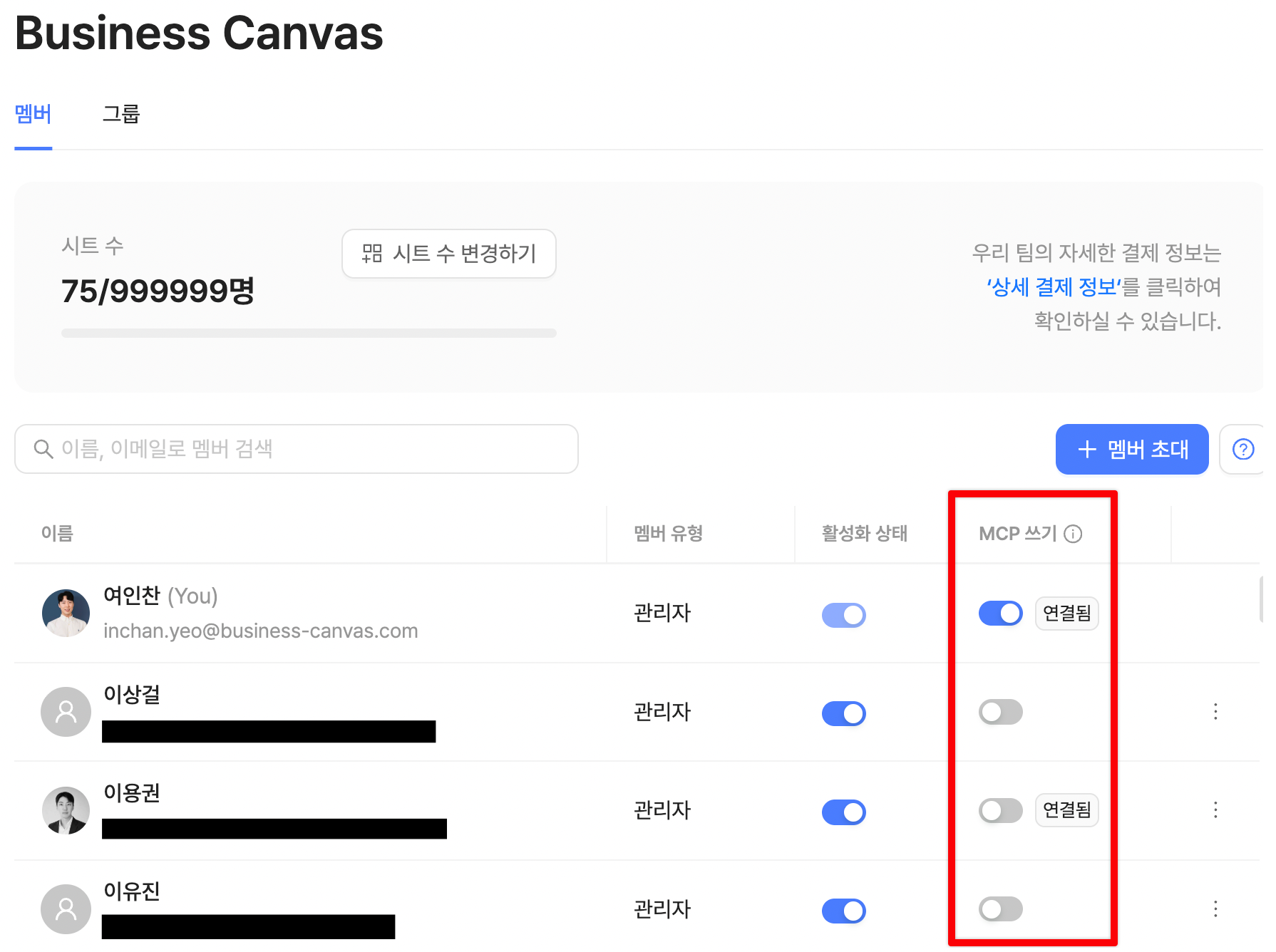This screenshot has width=1276, height=952.
Task: Click the 시트 수 label
Action: (x=93, y=246)
